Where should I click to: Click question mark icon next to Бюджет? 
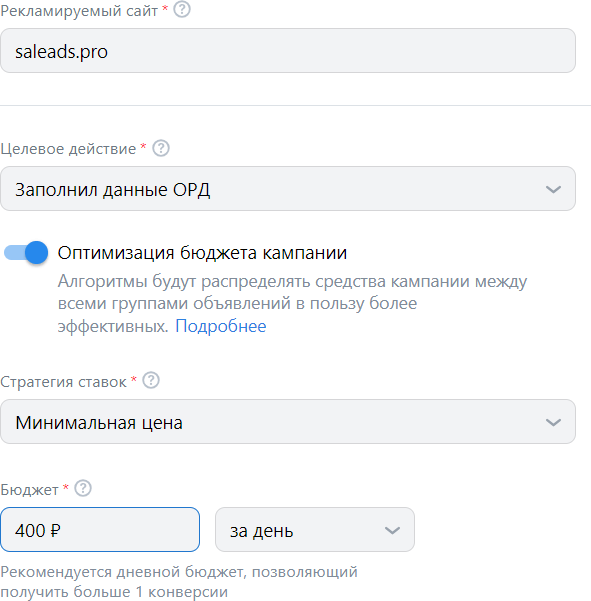(x=83, y=488)
